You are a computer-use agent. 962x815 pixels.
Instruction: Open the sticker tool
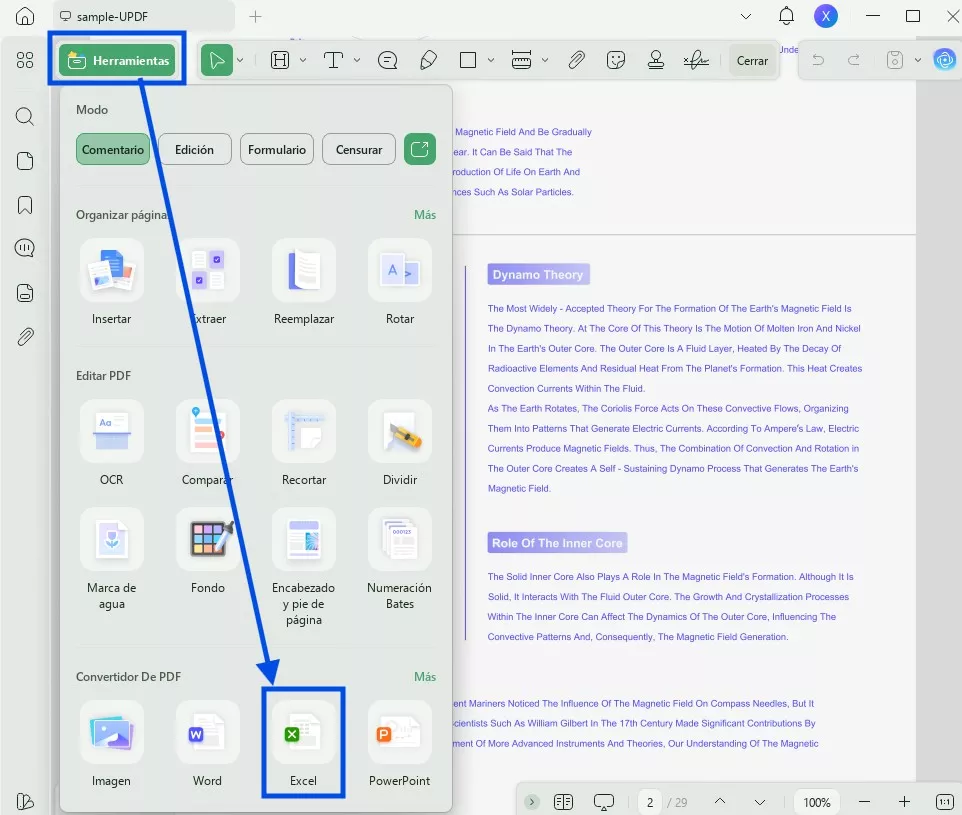(x=615, y=60)
